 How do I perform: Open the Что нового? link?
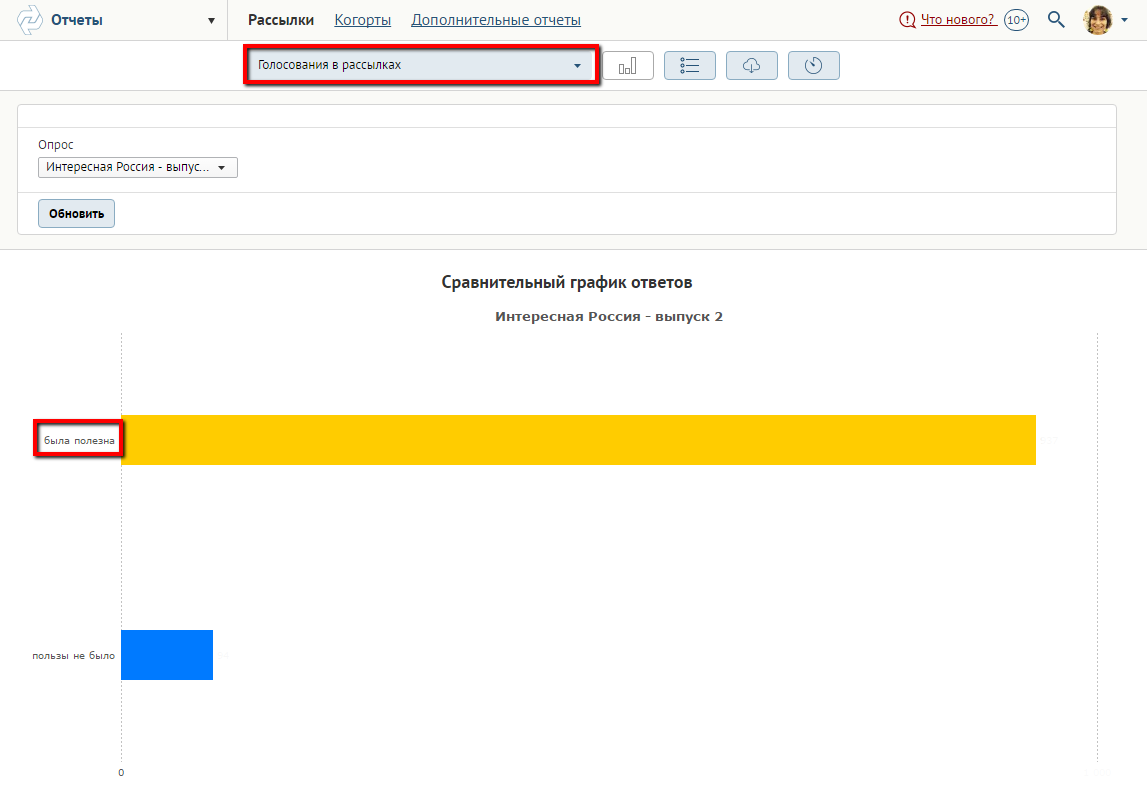(x=956, y=20)
